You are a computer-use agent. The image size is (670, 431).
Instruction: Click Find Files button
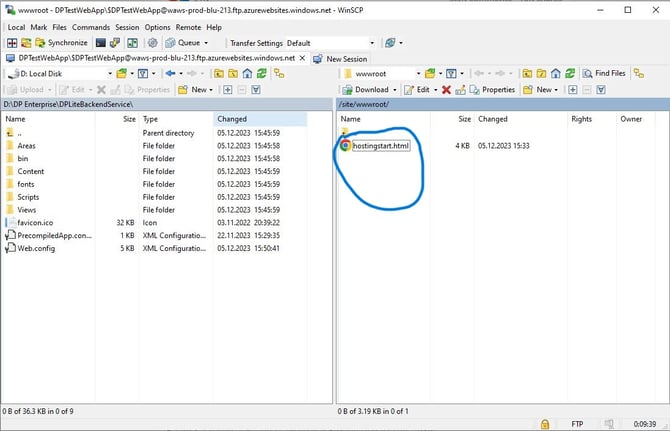click(x=604, y=73)
